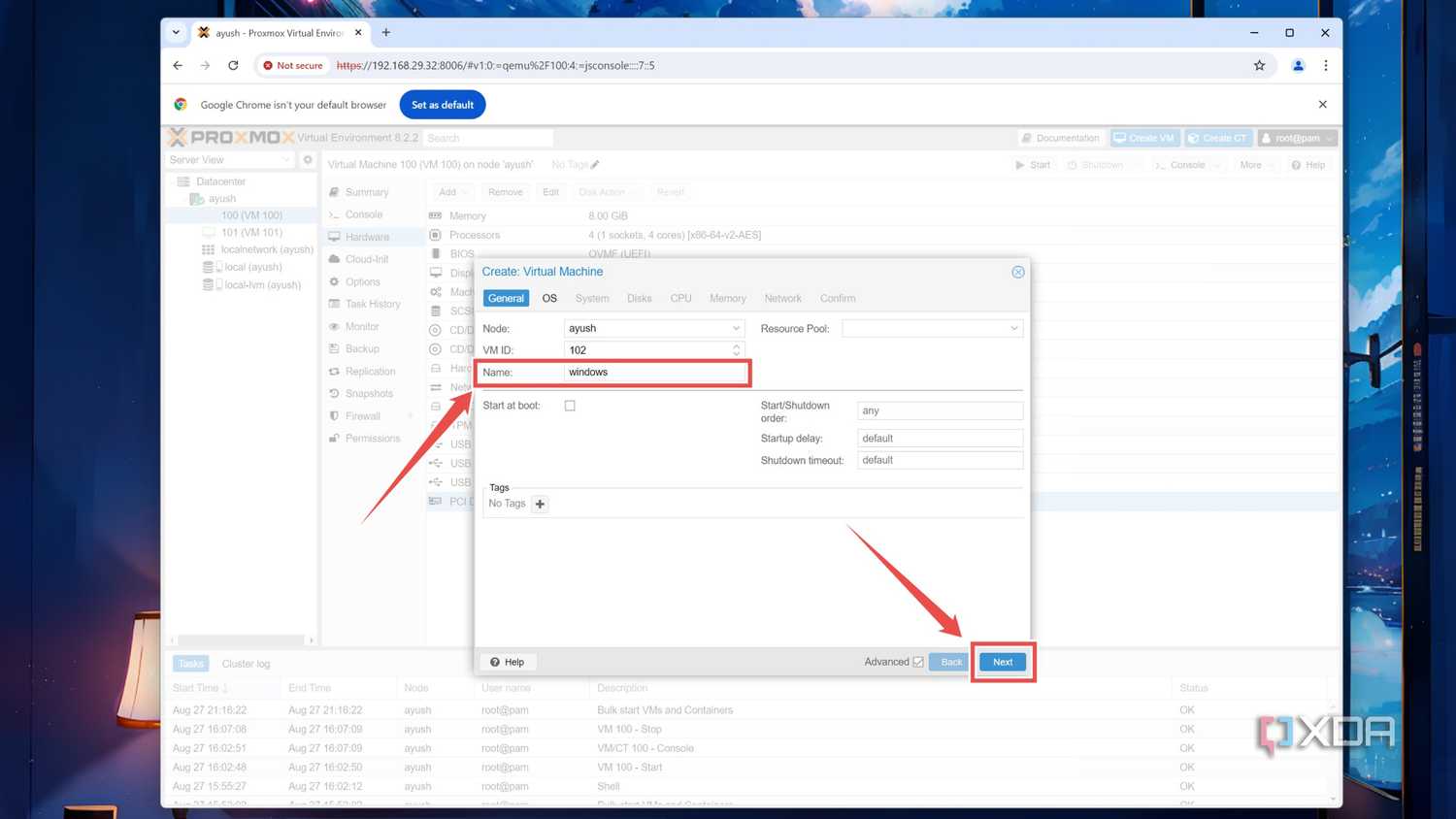Open Chrome profile icon
1456x819 pixels.
tap(1298, 65)
